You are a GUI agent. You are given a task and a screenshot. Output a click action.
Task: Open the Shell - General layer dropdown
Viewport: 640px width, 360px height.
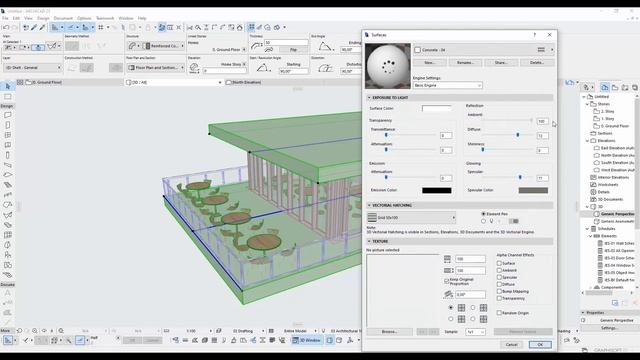pyautogui.click(x=32, y=68)
